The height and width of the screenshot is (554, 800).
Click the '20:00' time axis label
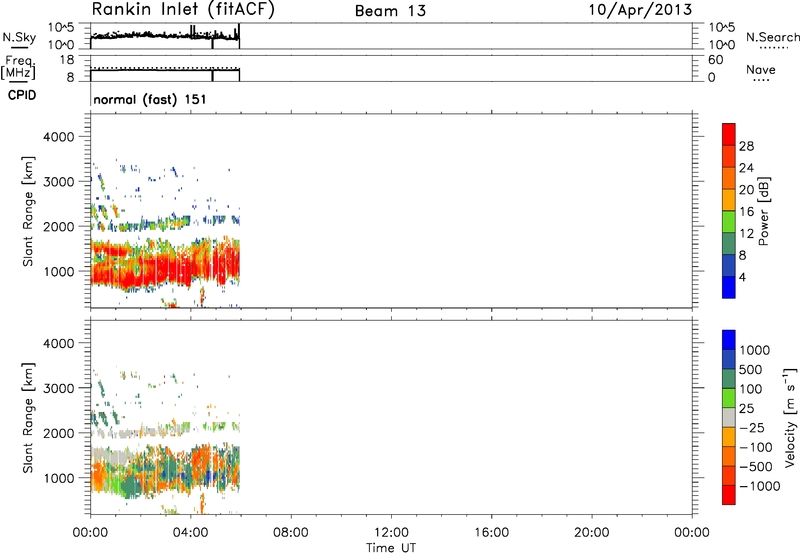pyautogui.click(x=592, y=533)
